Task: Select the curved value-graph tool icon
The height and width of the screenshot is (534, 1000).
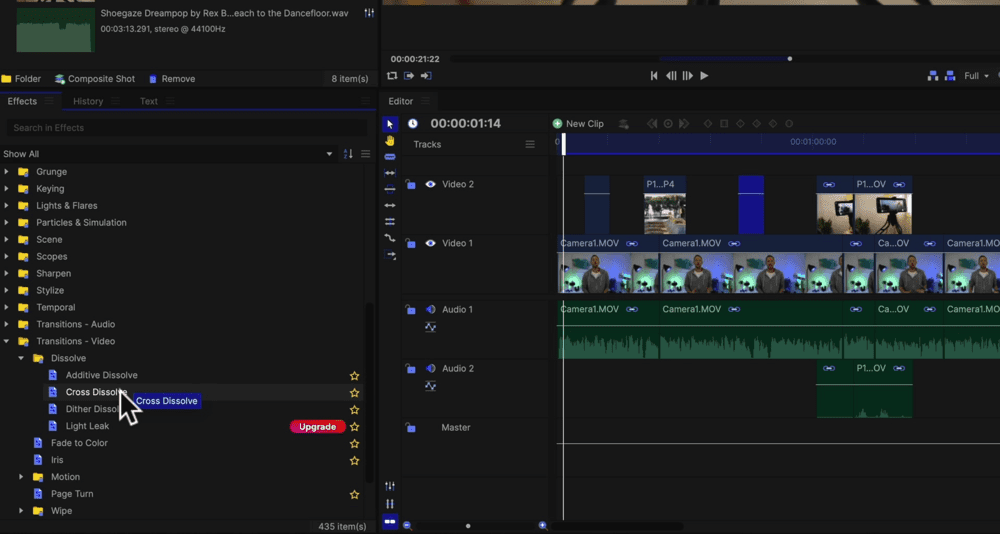Action: tap(390, 238)
